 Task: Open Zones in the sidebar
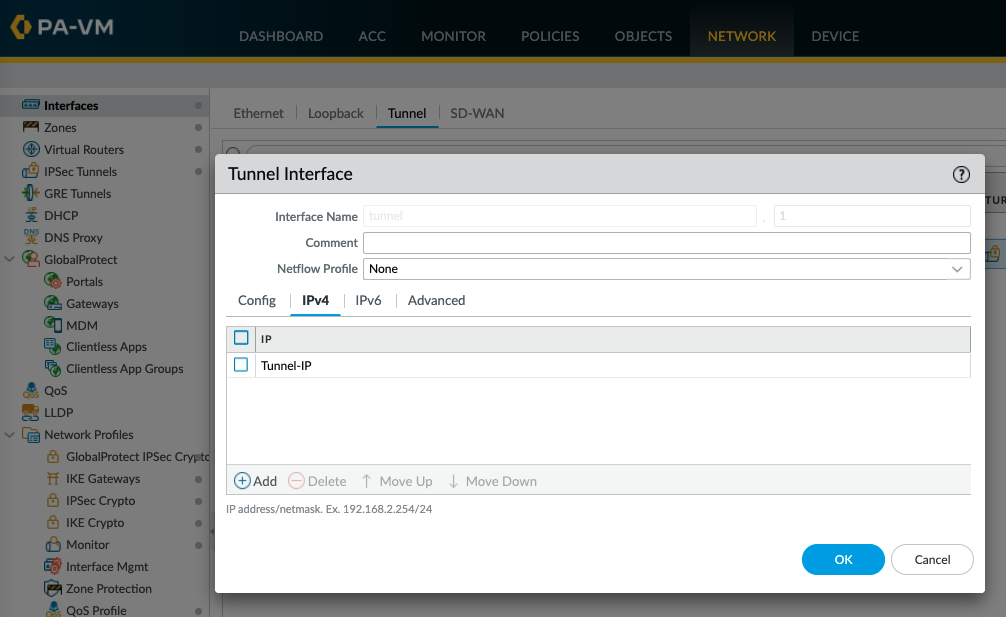click(60, 128)
